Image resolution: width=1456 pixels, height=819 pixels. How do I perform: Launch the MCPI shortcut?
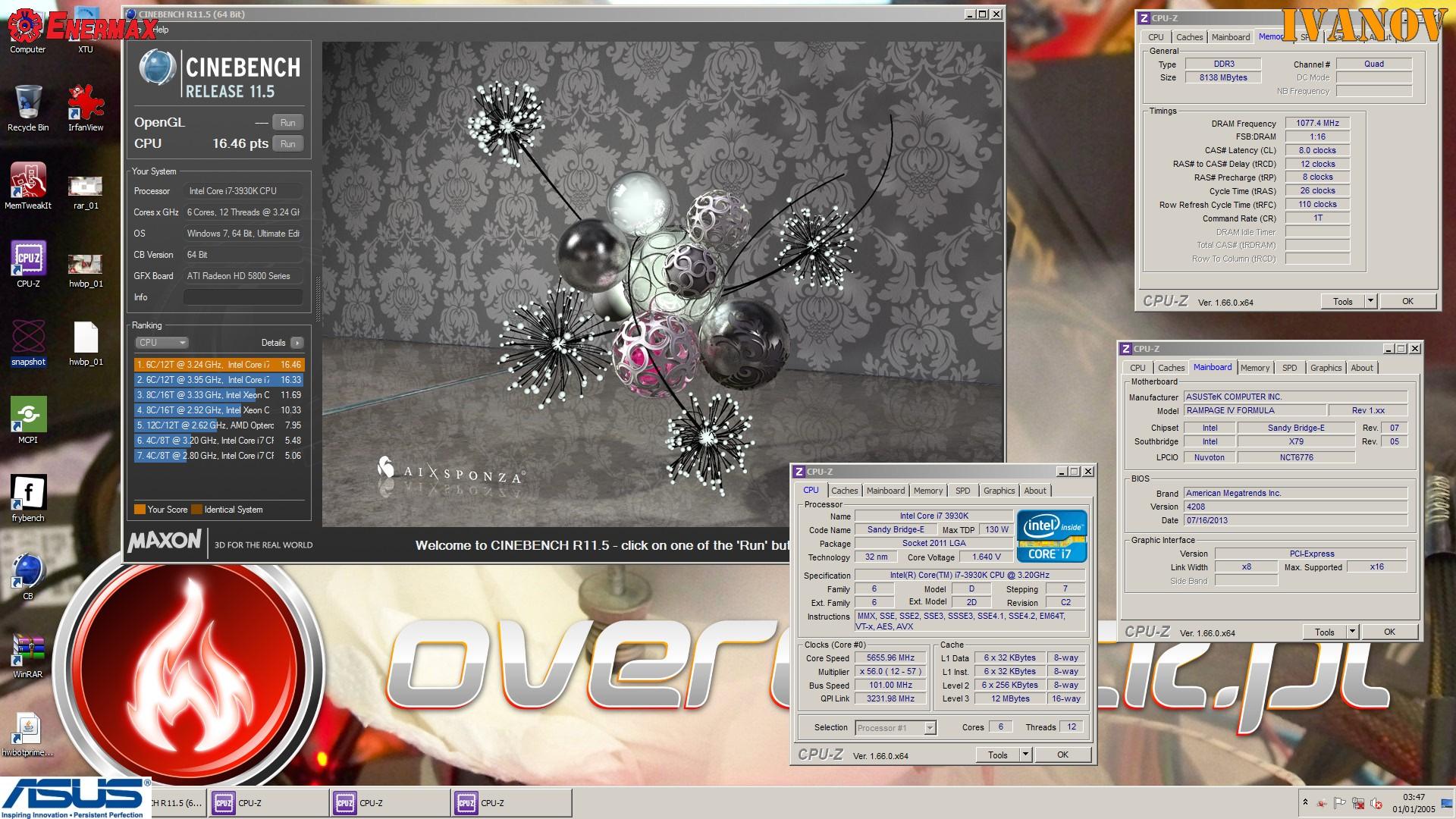tap(28, 420)
